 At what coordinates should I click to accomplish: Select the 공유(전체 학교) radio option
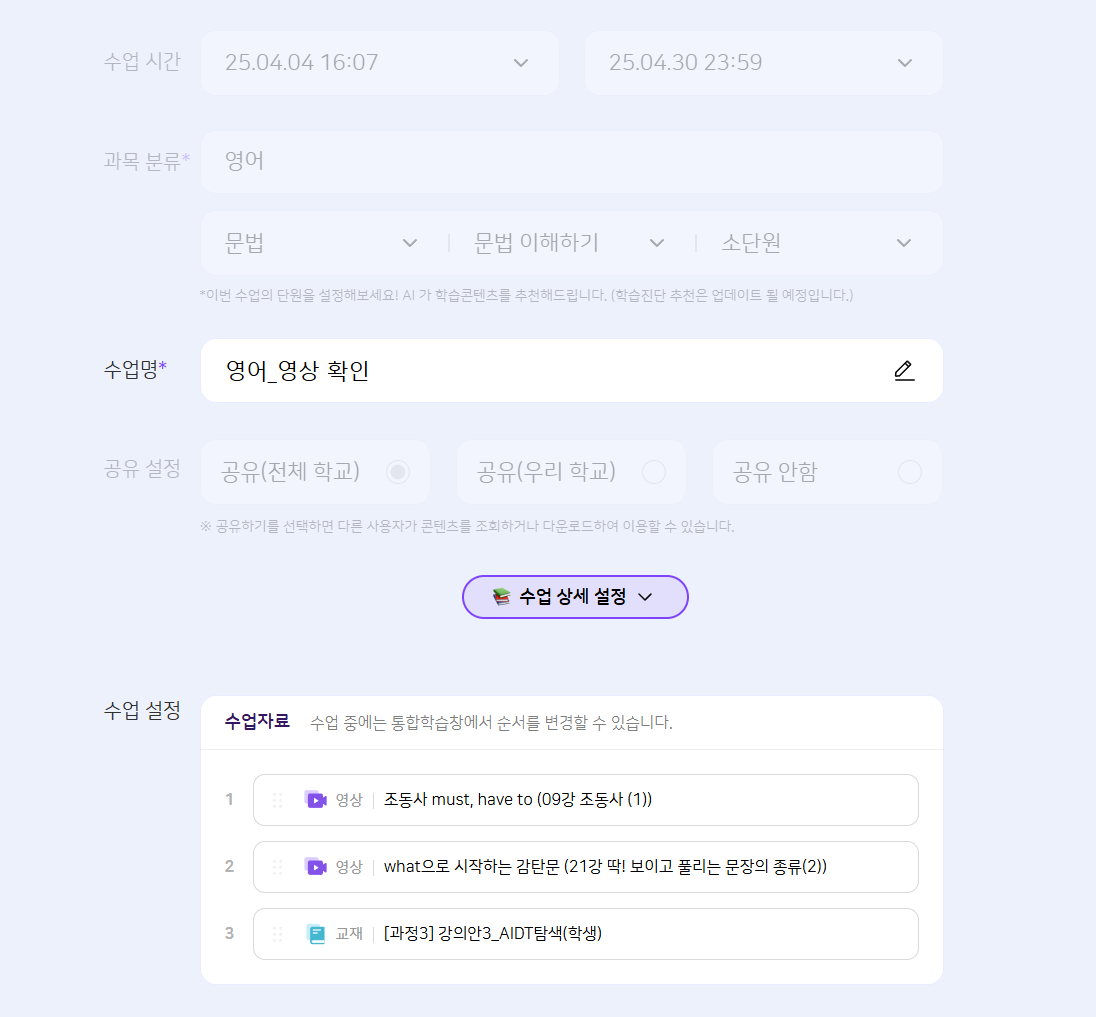pyautogui.click(x=398, y=472)
